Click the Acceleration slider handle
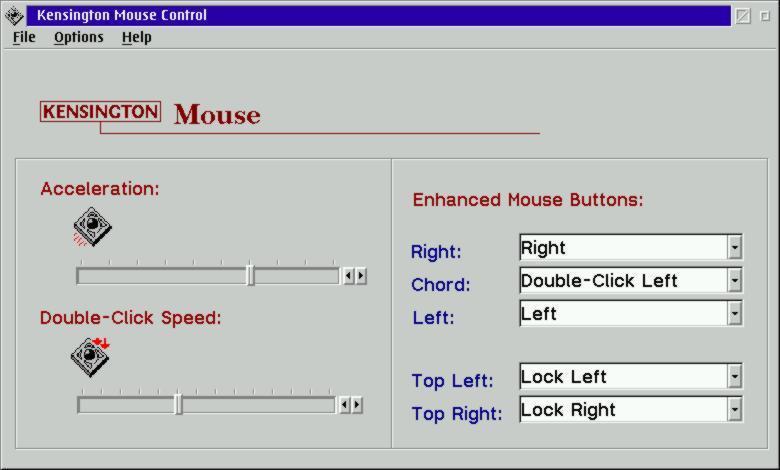The image size is (780, 470). click(251, 276)
